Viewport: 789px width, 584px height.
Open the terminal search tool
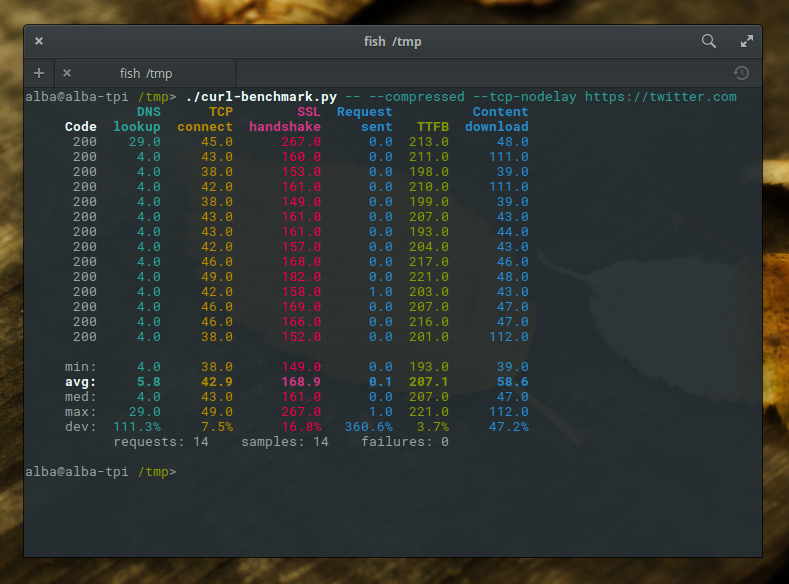pos(708,41)
